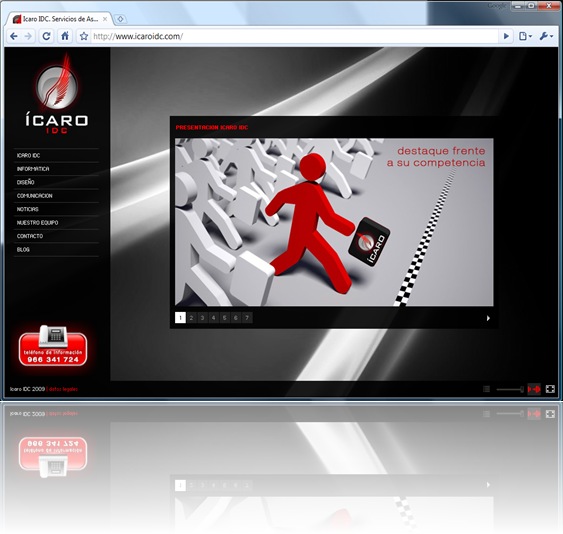Jump to slide 7 in the presentation
This screenshot has height=534, width=563.
click(x=247, y=317)
